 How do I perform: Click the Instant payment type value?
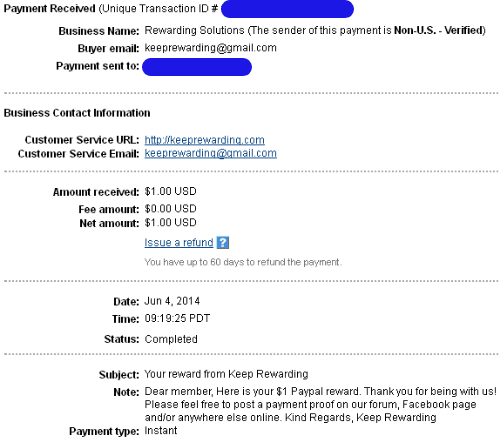tap(161, 430)
